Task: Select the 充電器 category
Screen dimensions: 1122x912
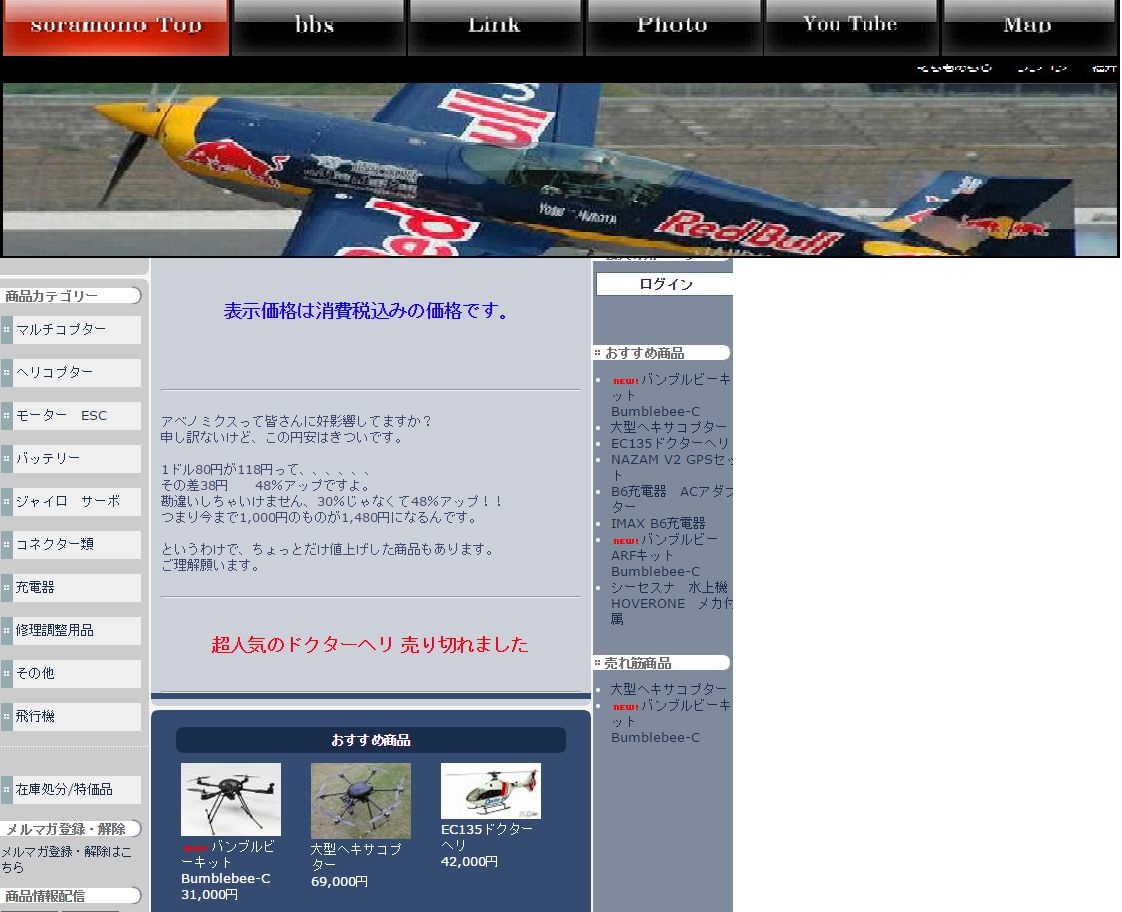Action: [x=71, y=587]
